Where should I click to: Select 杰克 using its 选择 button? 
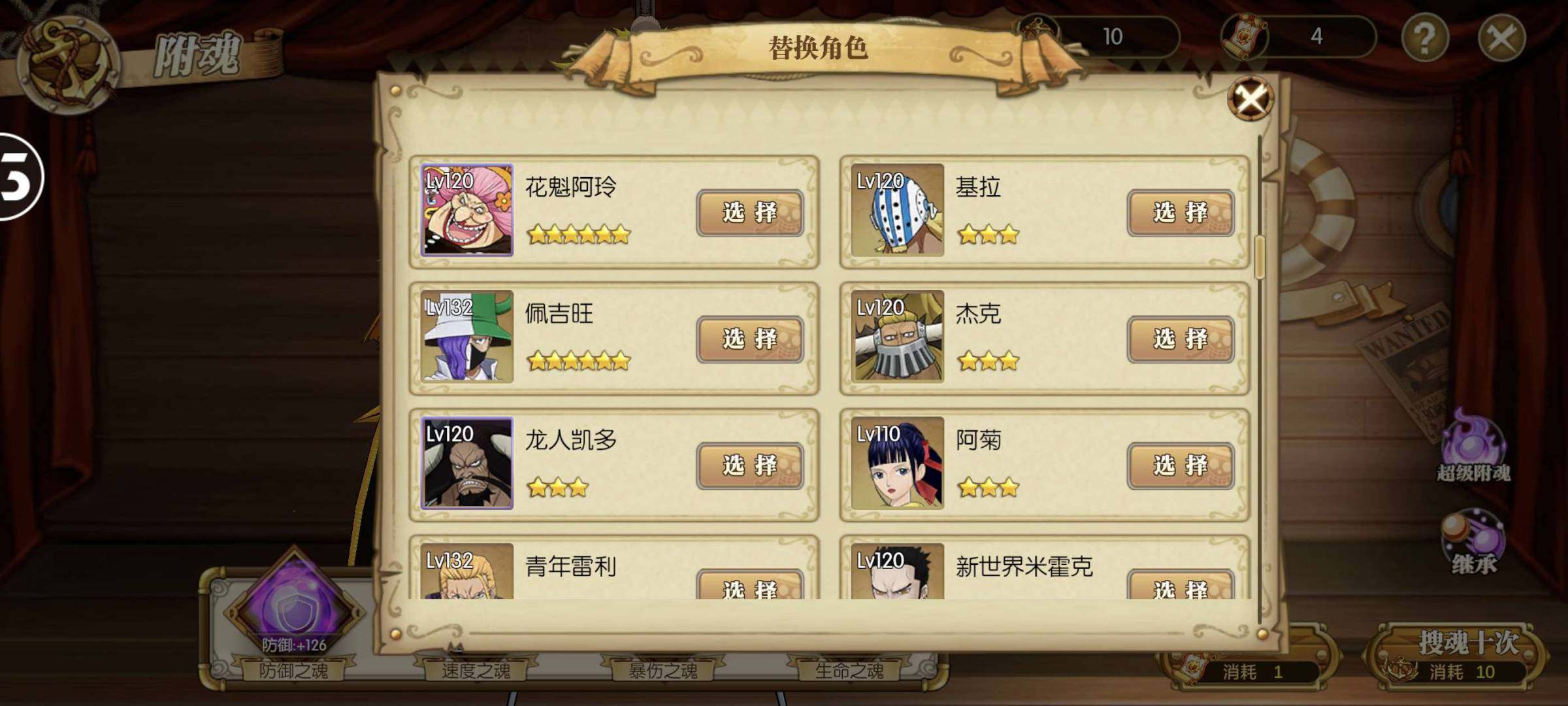[x=1181, y=339]
